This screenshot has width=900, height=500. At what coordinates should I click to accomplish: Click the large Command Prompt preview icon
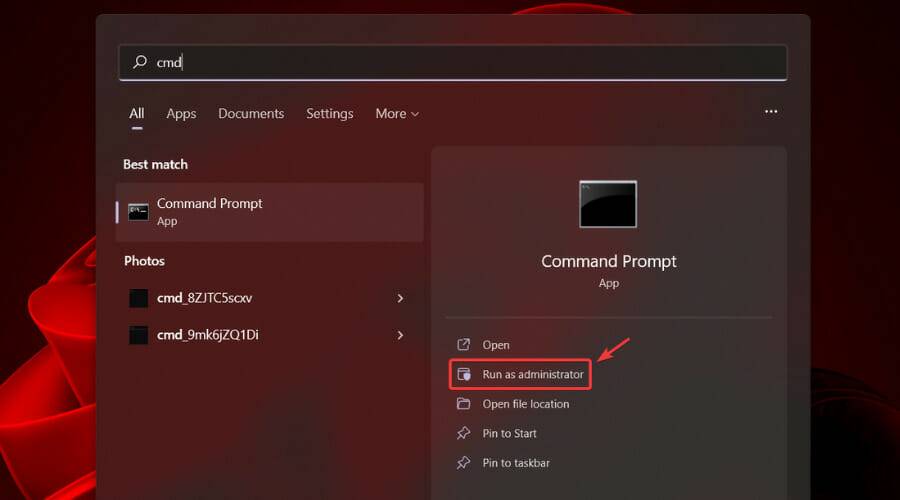tap(608, 204)
